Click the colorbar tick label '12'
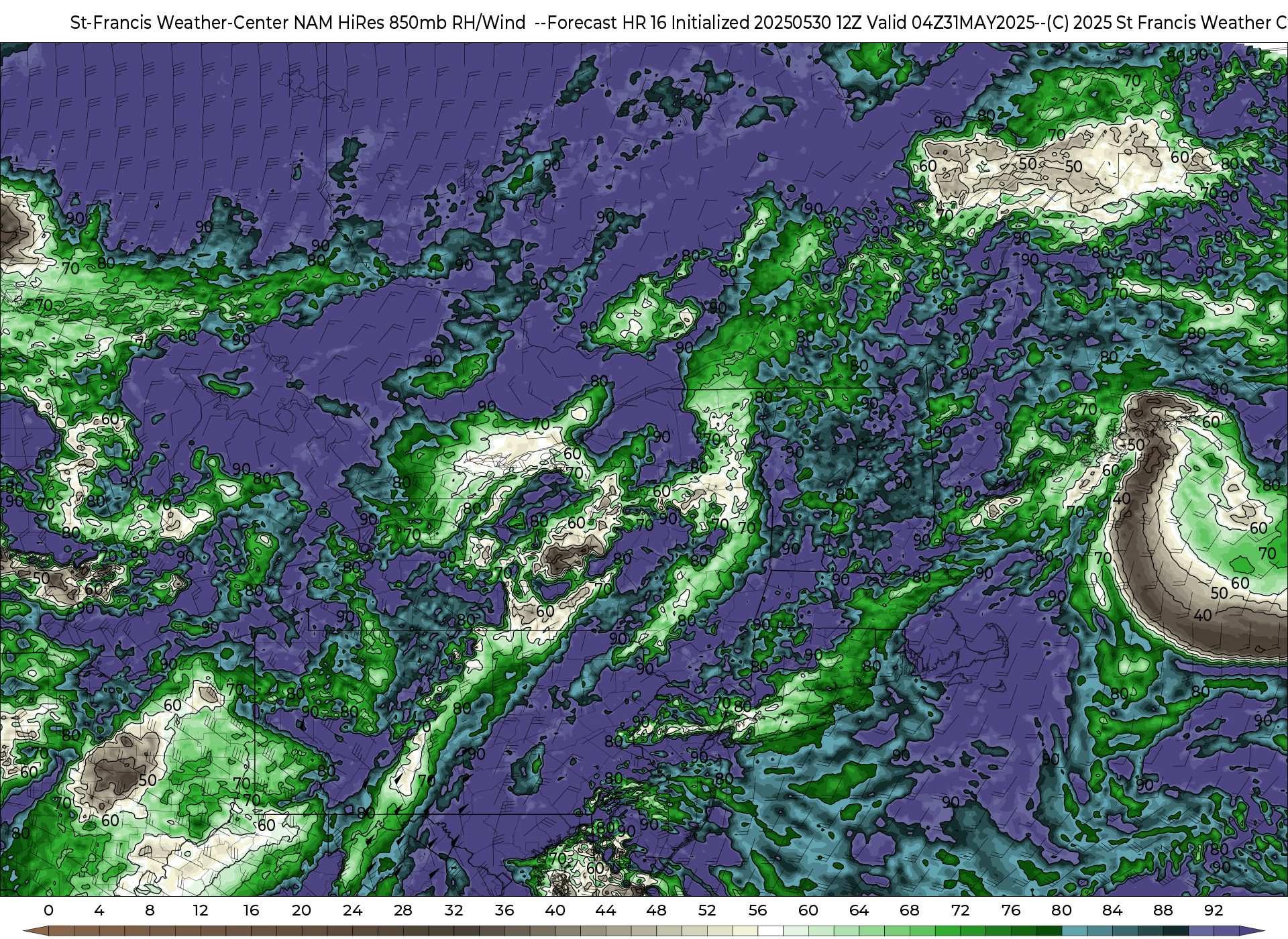 (200, 910)
